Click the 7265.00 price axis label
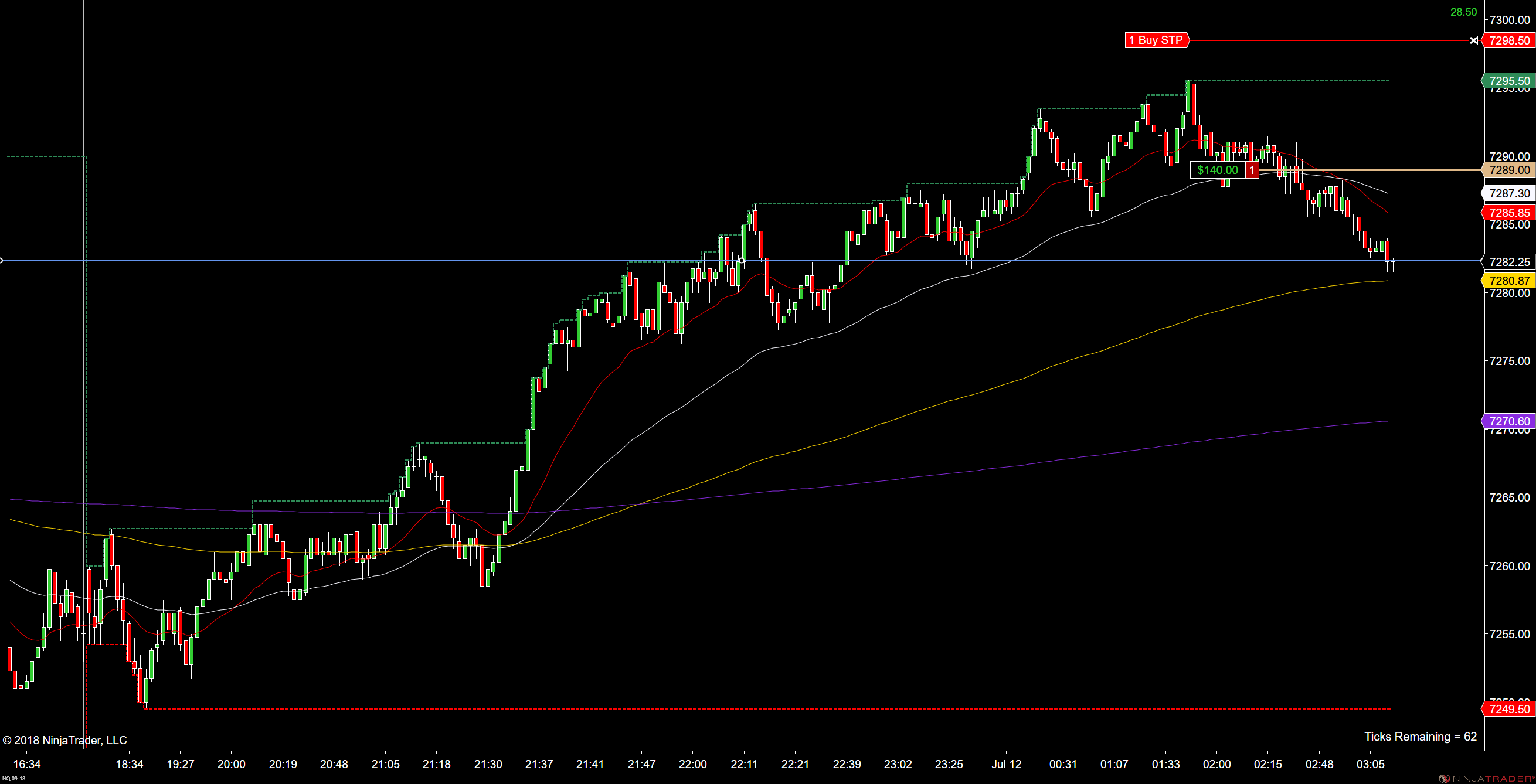 pos(1510,497)
